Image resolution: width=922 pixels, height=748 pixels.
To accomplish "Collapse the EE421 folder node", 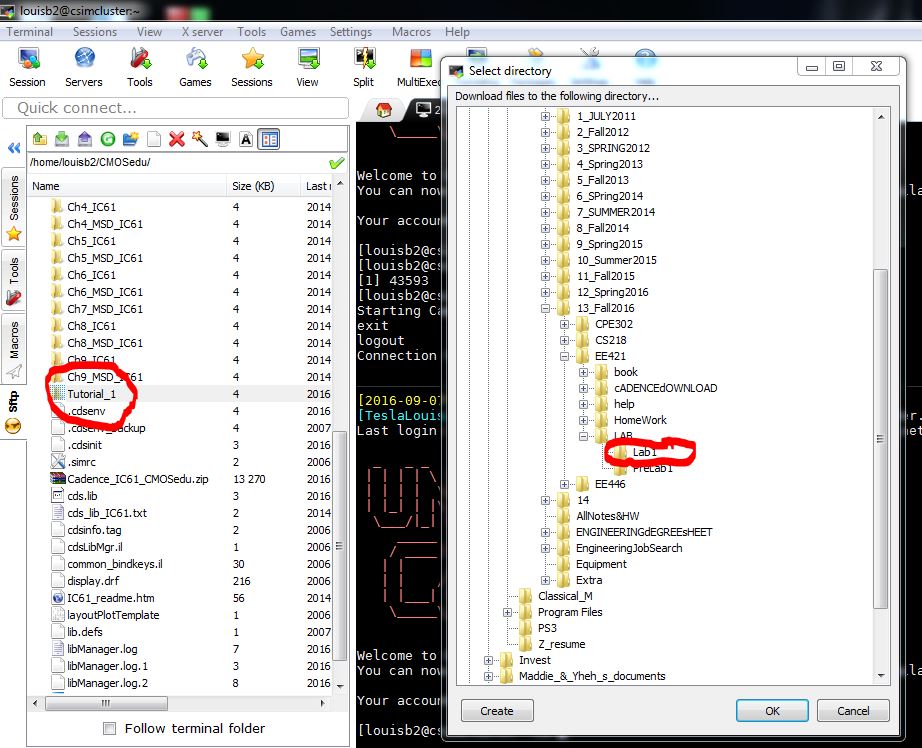I will tap(565, 356).
